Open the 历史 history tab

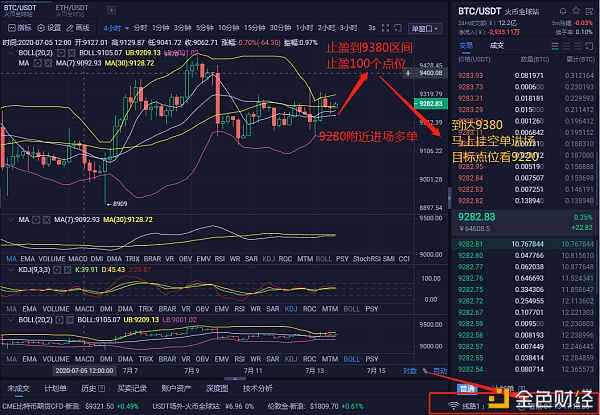click(93, 389)
